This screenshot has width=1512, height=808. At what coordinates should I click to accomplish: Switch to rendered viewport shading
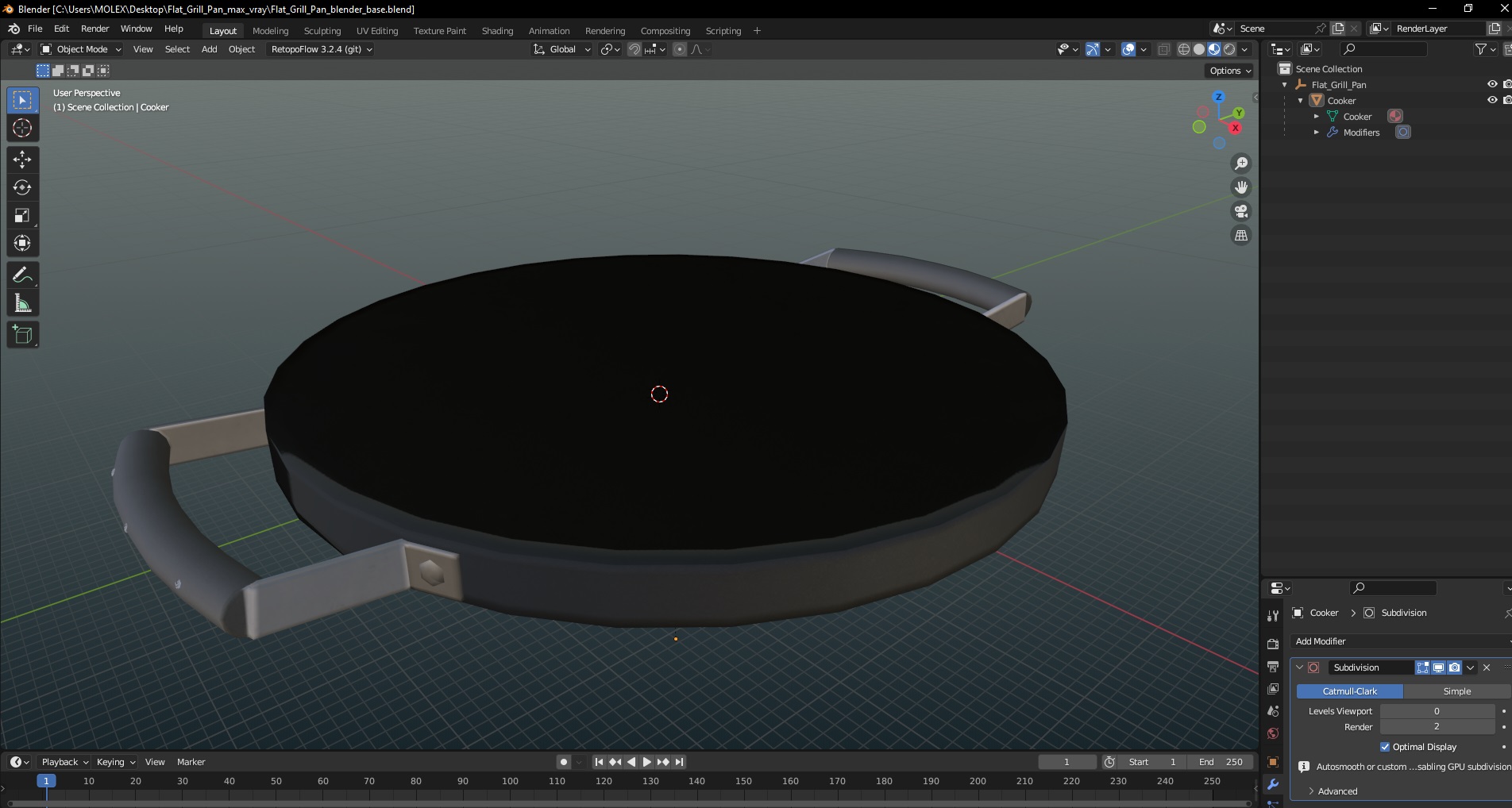coord(1229,49)
